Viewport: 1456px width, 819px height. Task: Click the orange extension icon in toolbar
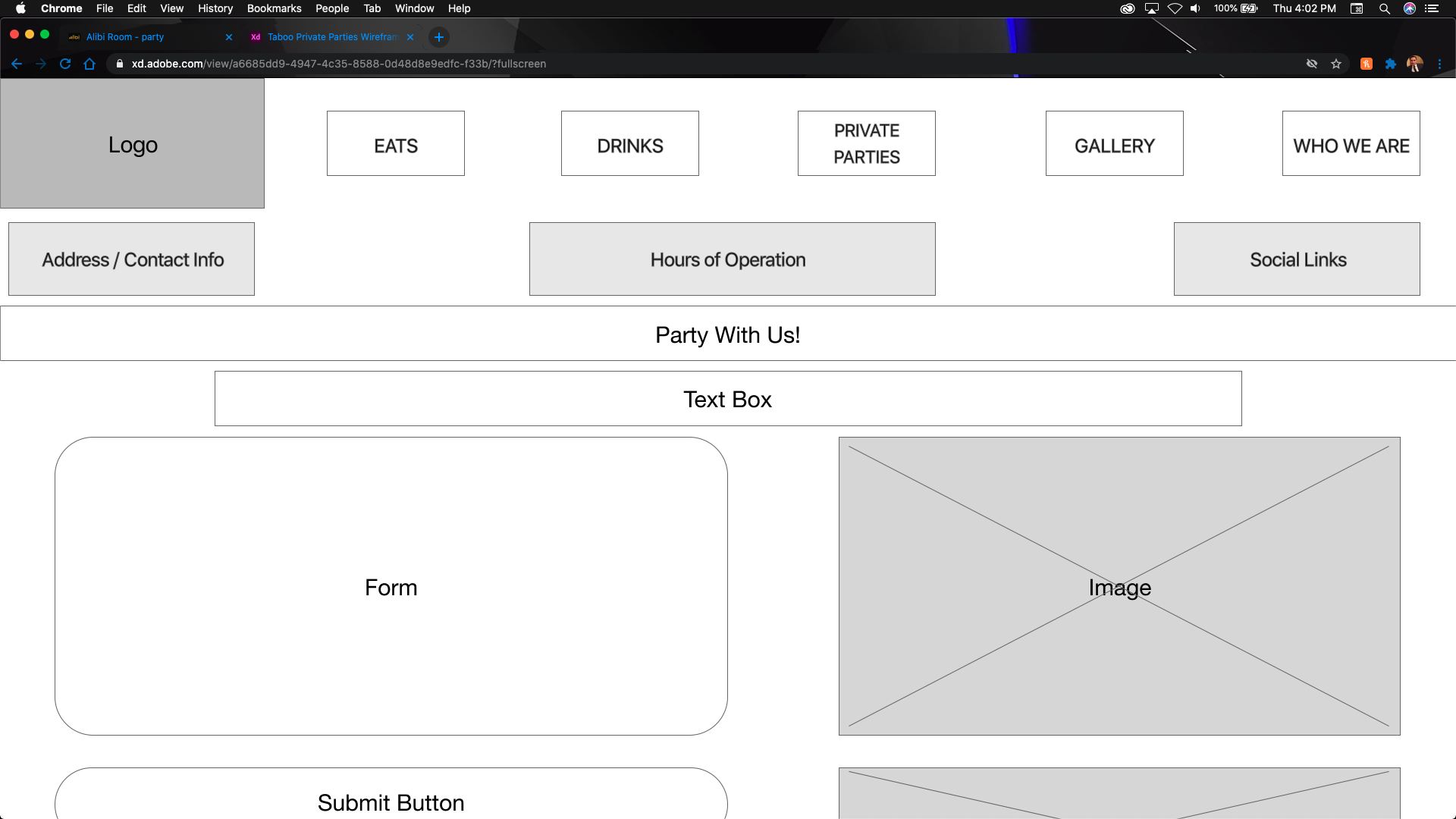pyautogui.click(x=1367, y=64)
